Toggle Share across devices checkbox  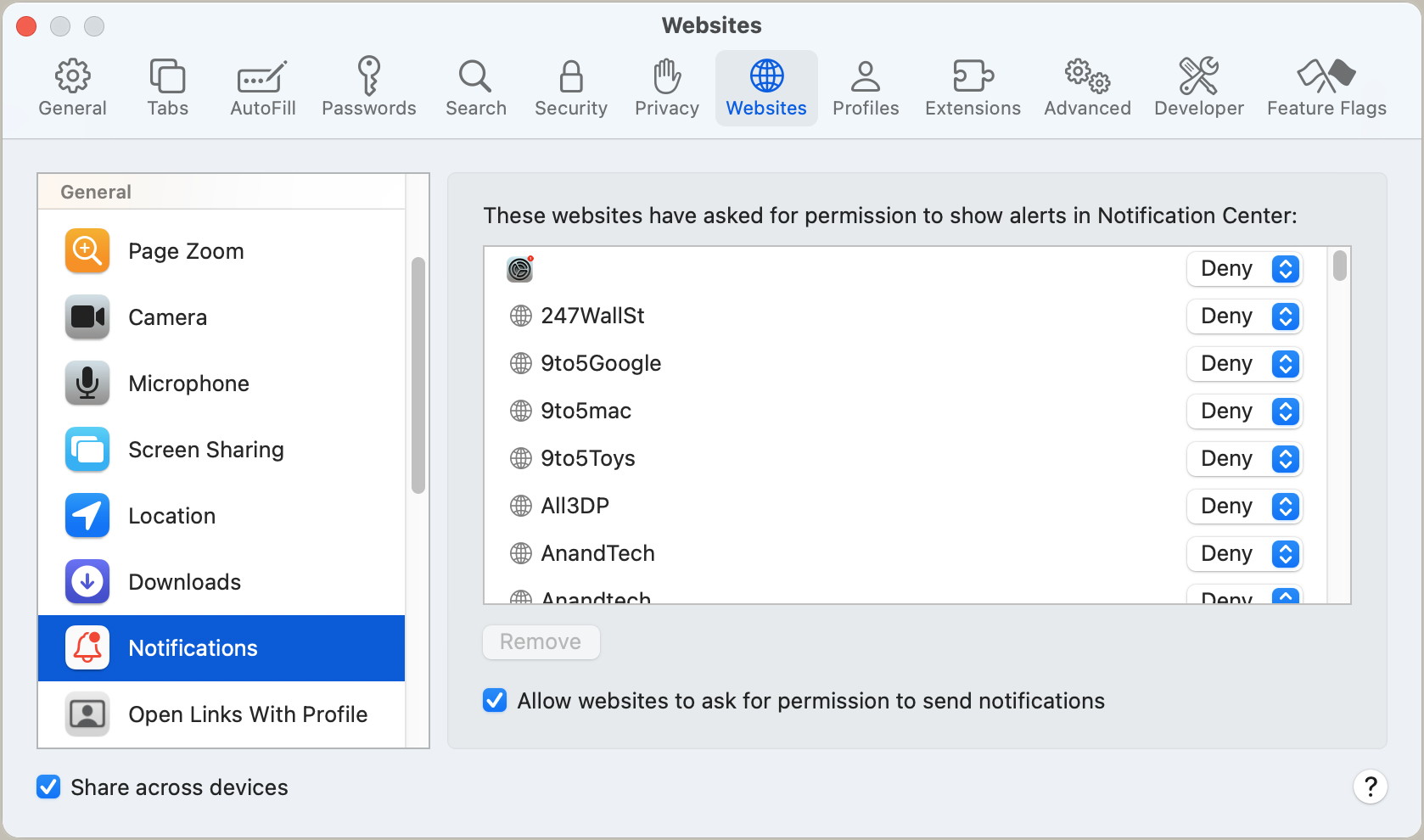point(48,787)
